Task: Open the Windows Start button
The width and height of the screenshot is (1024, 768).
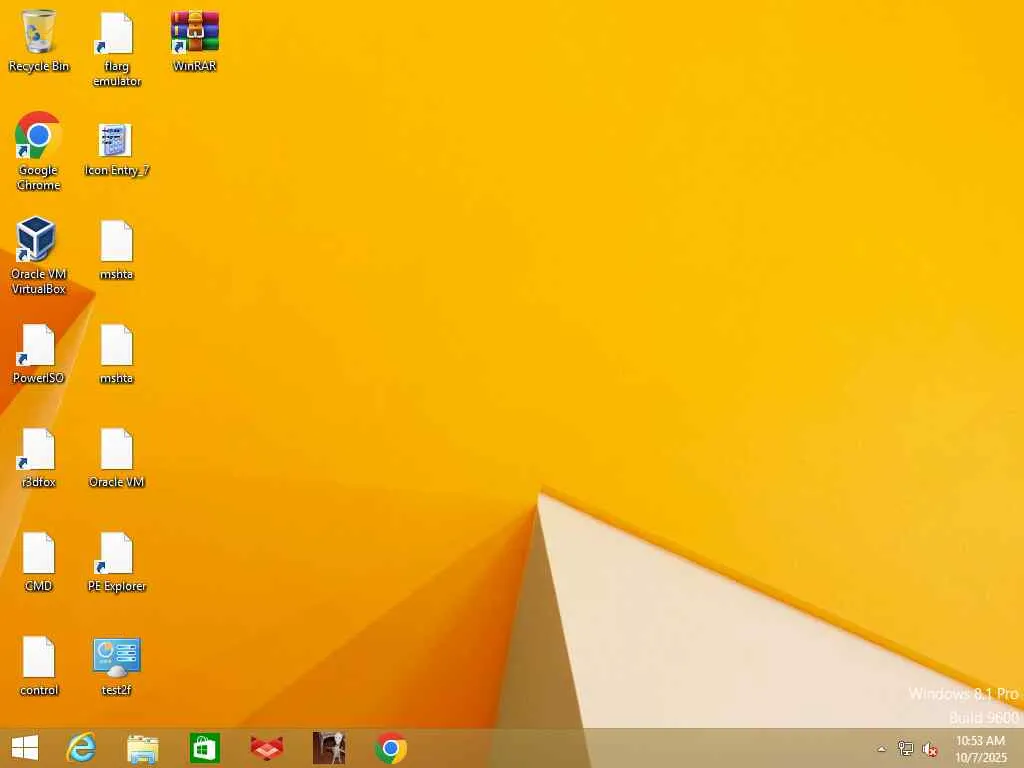Action: 25,748
